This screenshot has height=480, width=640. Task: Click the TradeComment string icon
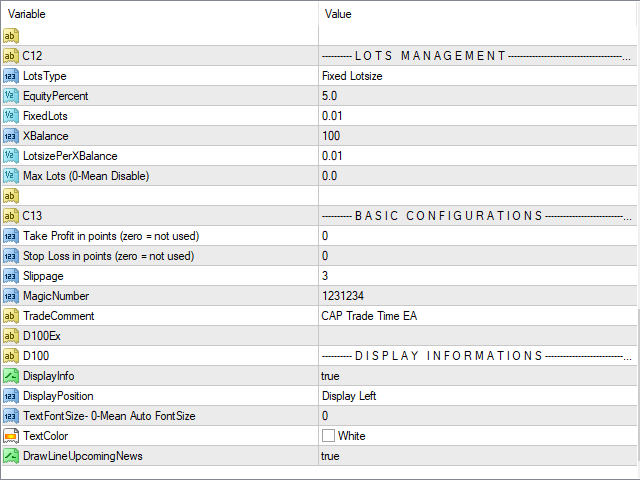11,316
